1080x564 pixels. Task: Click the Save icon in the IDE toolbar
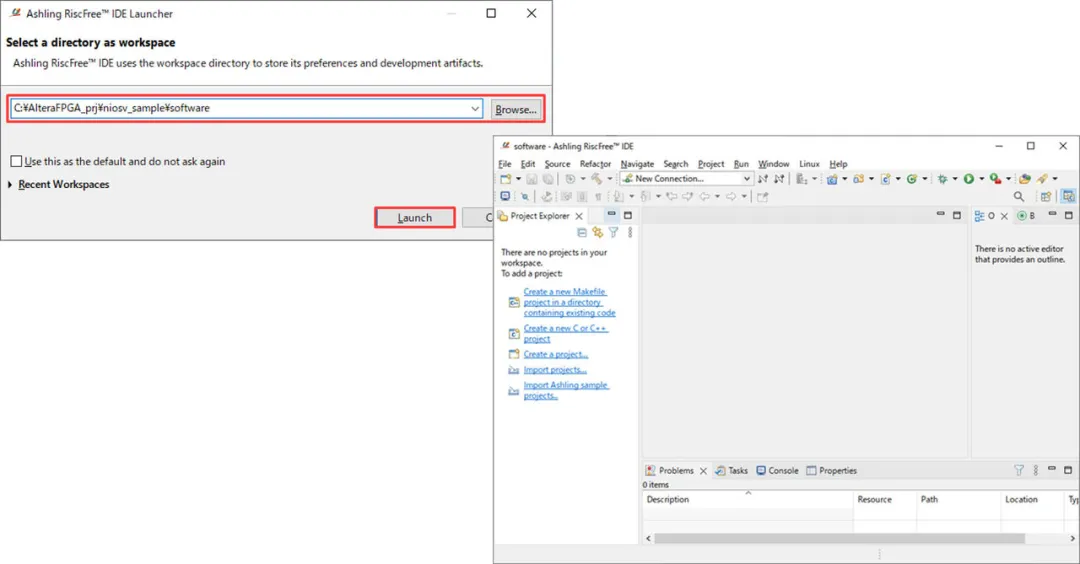click(x=532, y=179)
